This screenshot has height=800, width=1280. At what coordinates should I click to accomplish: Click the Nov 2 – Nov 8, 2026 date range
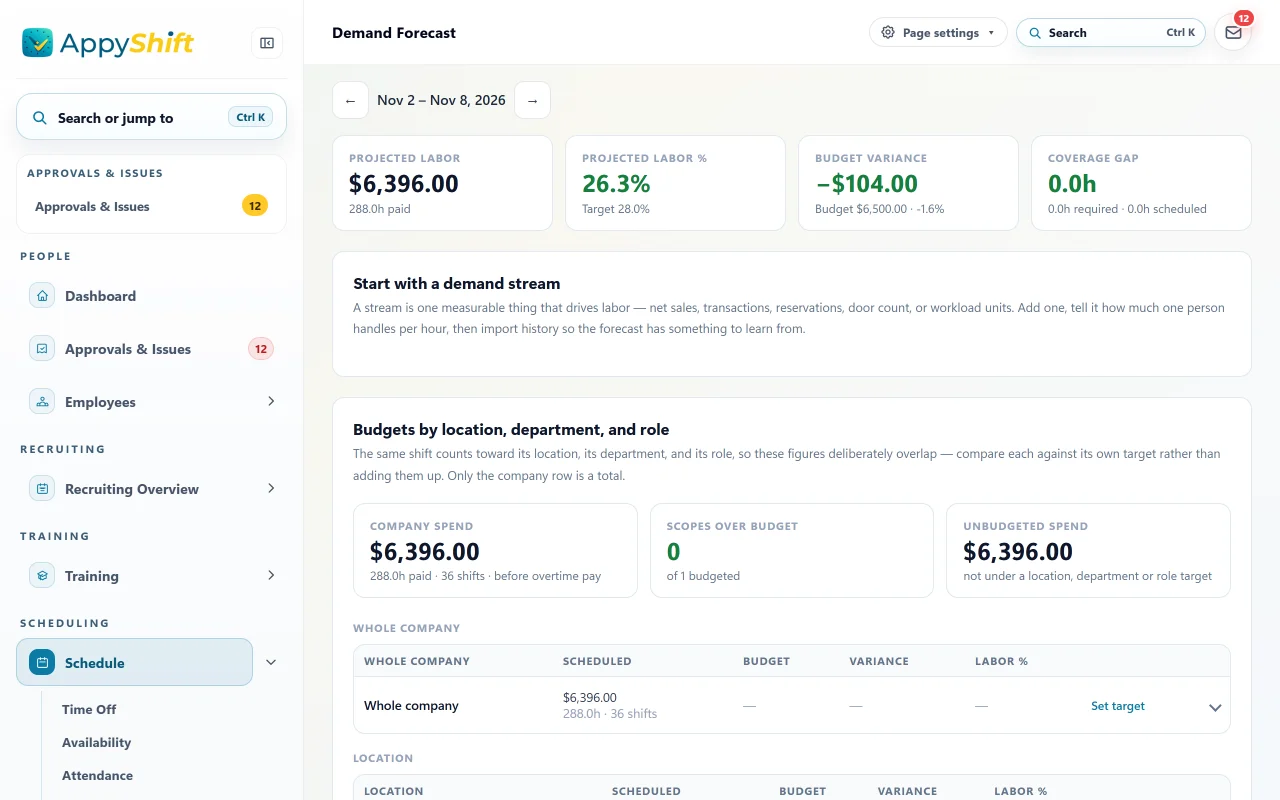441,100
